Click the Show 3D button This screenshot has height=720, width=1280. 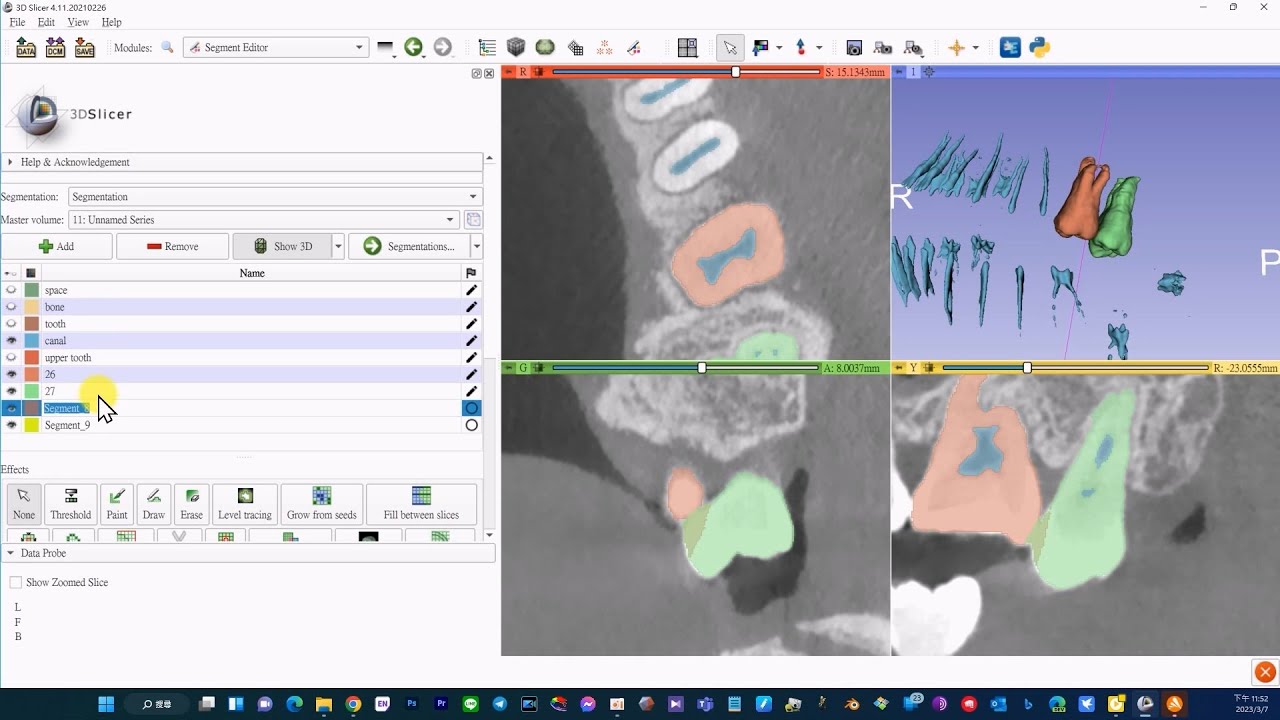(x=282, y=246)
